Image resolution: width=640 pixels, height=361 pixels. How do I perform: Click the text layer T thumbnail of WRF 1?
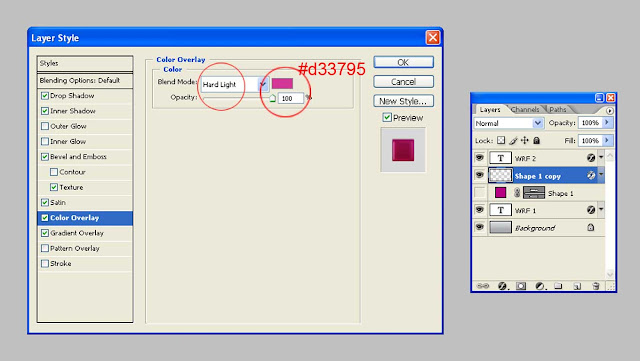(x=500, y=210)
